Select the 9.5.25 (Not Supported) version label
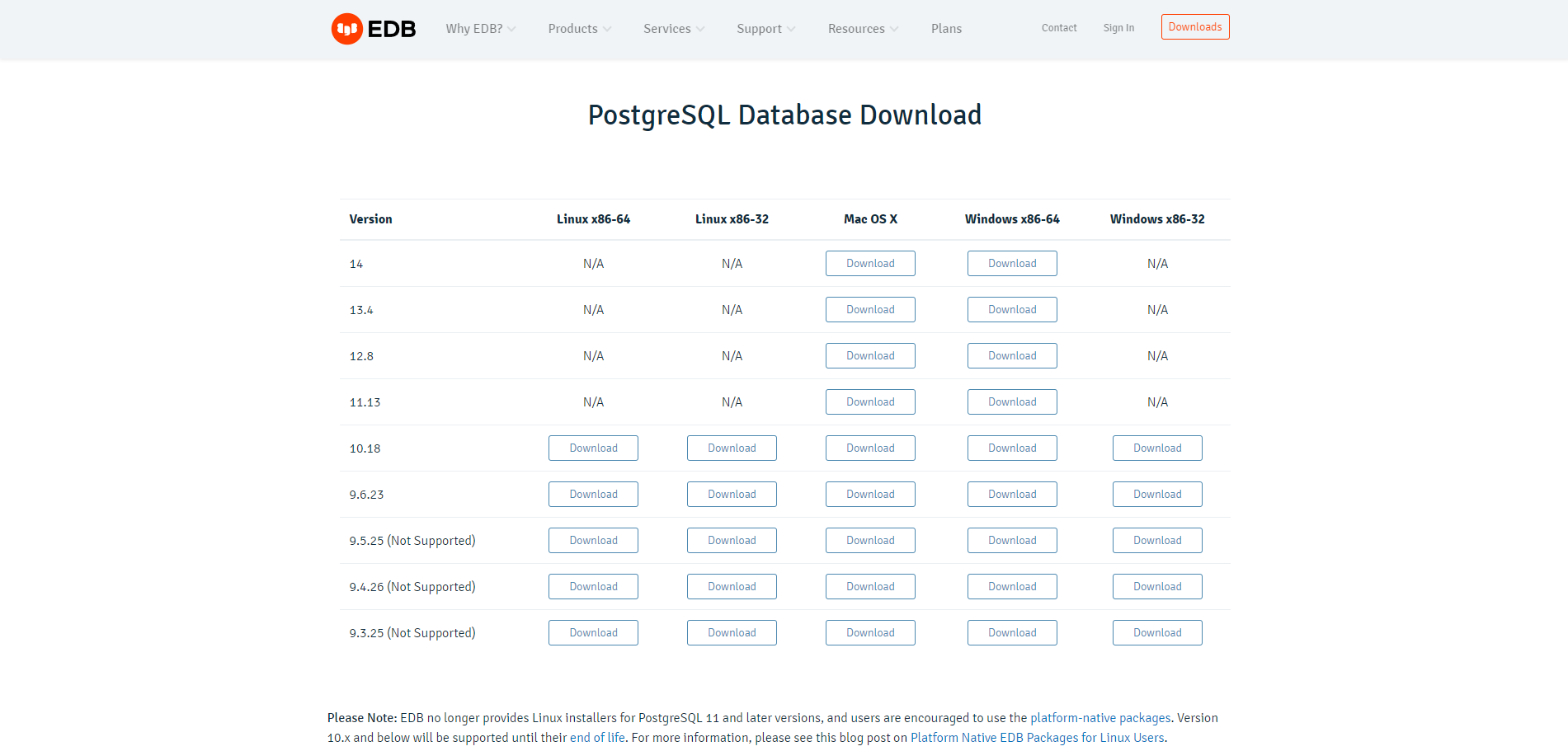The height and width of the screenshot is (751, 1568). pos(412,541)
